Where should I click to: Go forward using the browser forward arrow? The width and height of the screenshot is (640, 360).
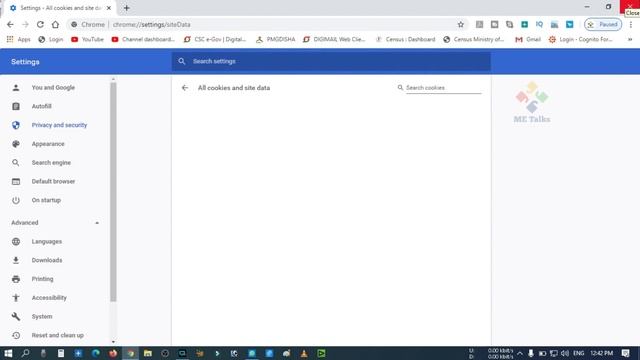coord(25,24)
